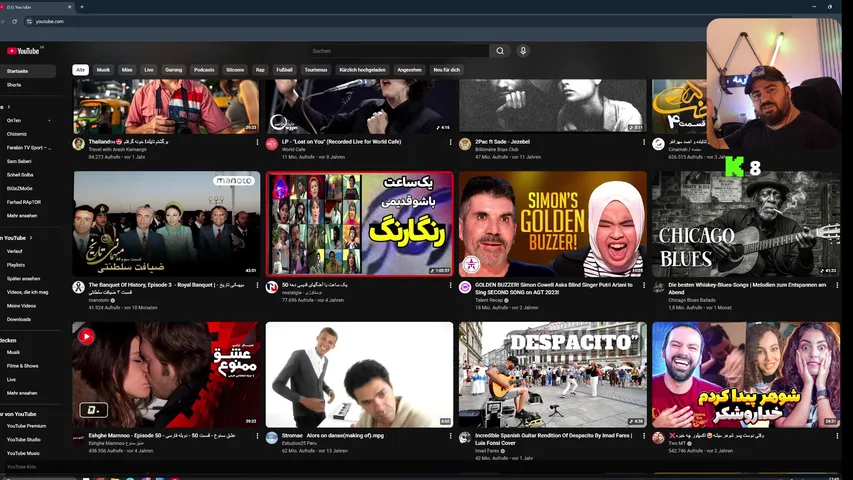The width and height of the screenshot is (853, 480).
Task: Click Talent Recap channel avatar
Action: click(x=465, y=287)
